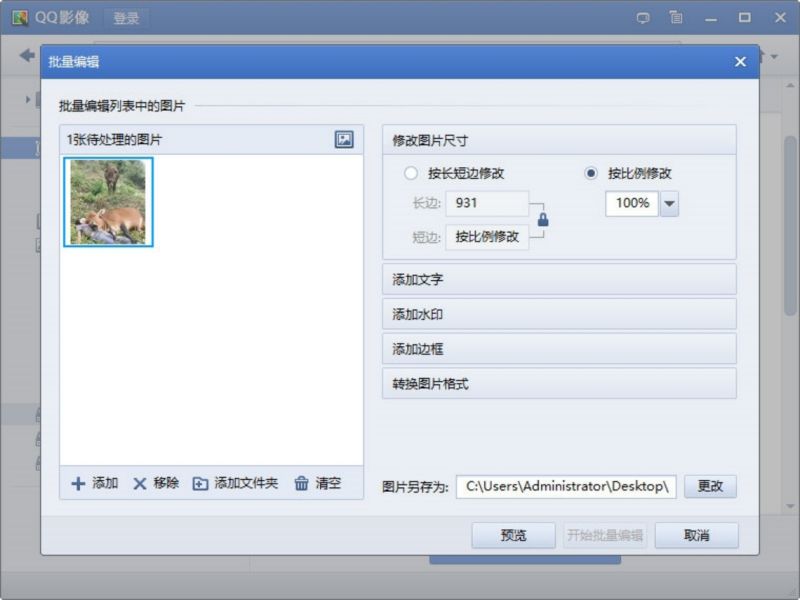800x600 pixels.
Task: Click 添加 to add images
Action: click(95, 483)
